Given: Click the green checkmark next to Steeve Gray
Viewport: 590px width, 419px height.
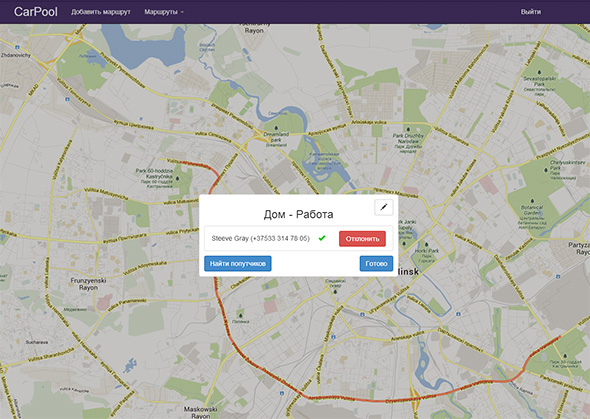Looking at the screenshot, I should [322, 238].
